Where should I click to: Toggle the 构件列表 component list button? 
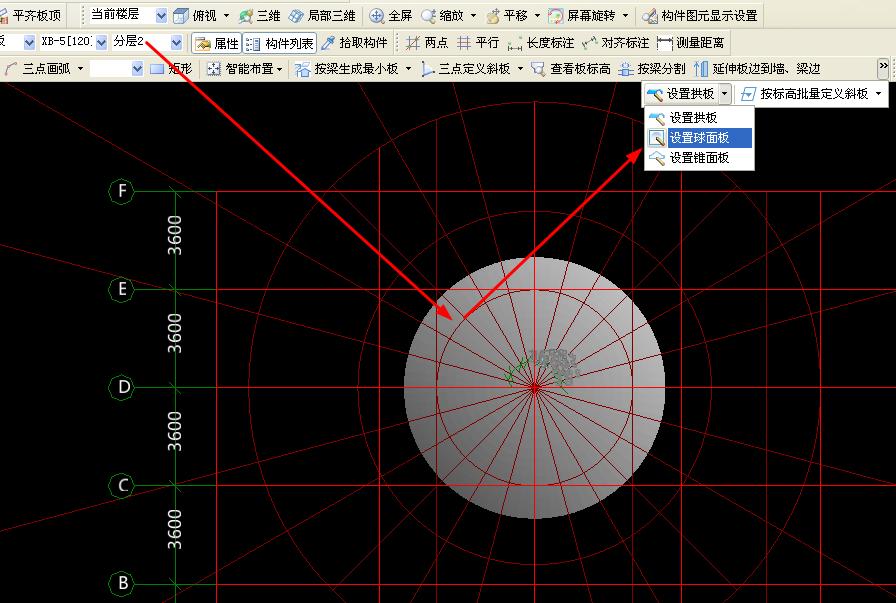(x=279, y=43)
